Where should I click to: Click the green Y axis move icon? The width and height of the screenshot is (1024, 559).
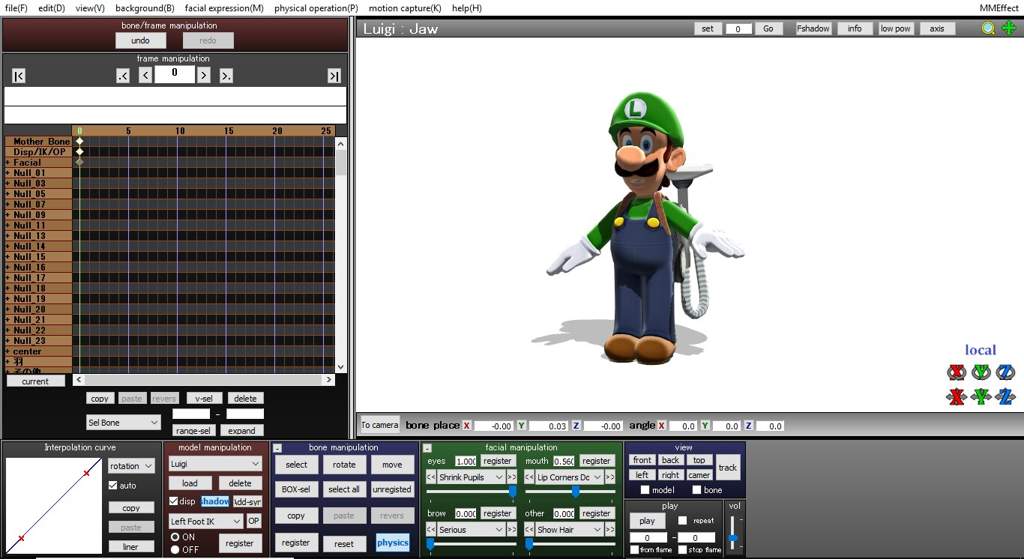[x=981, y=396]
